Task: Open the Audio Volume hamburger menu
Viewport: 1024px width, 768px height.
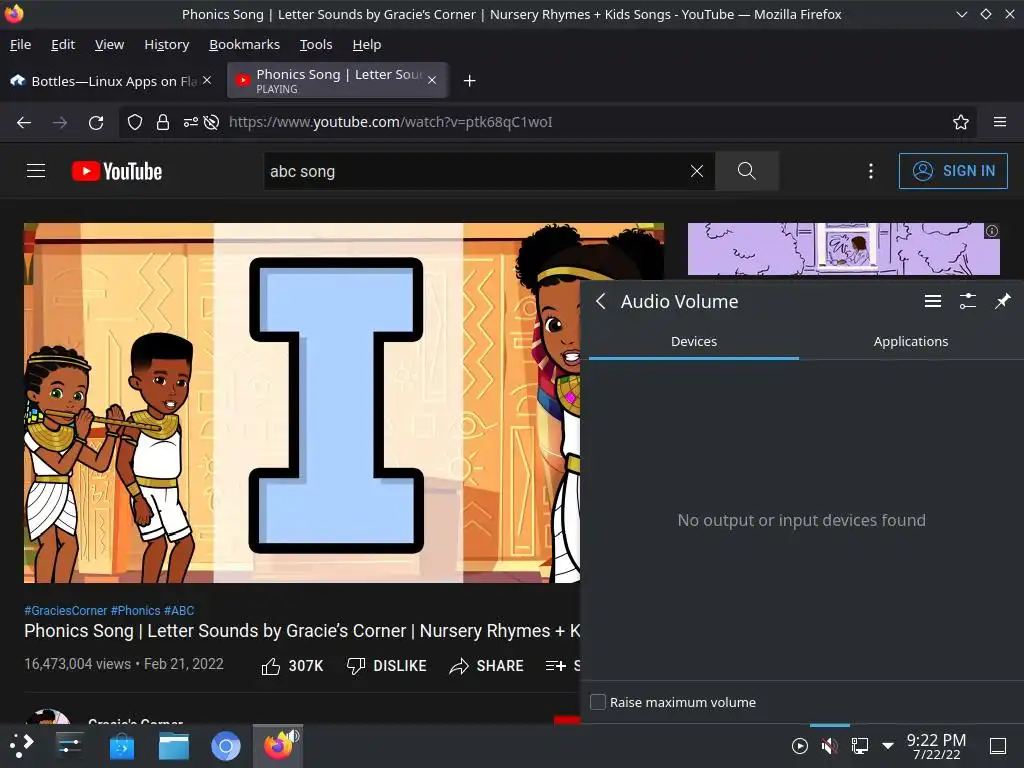Action: coord(933,301)
